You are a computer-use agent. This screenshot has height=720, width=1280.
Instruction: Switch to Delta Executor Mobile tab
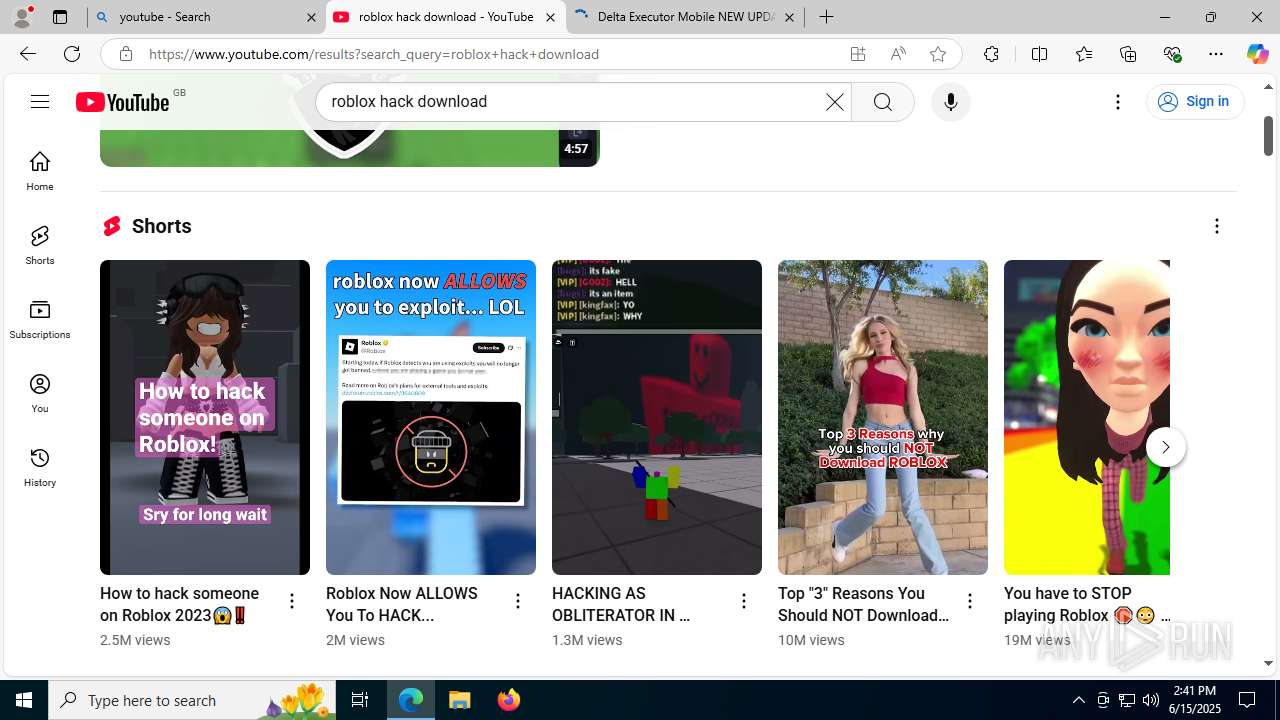[x=685, y=17]
